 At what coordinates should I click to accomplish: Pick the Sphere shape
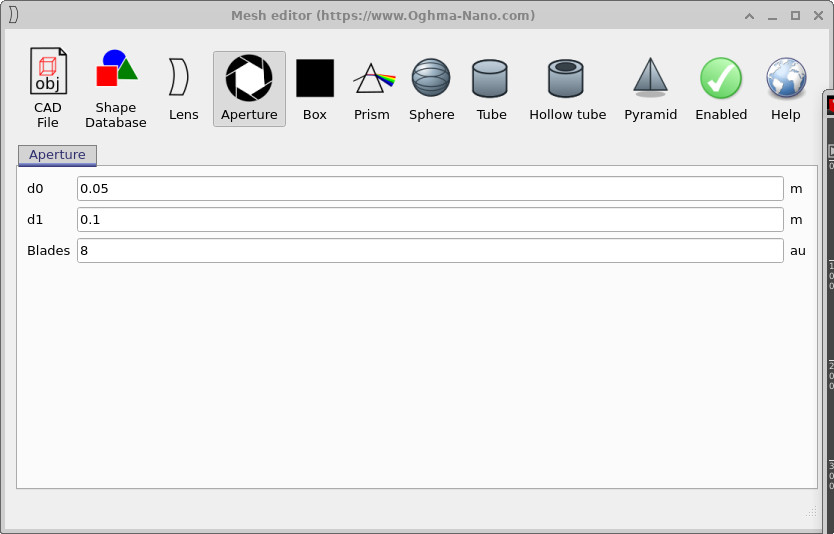click(x=432, y=88)
